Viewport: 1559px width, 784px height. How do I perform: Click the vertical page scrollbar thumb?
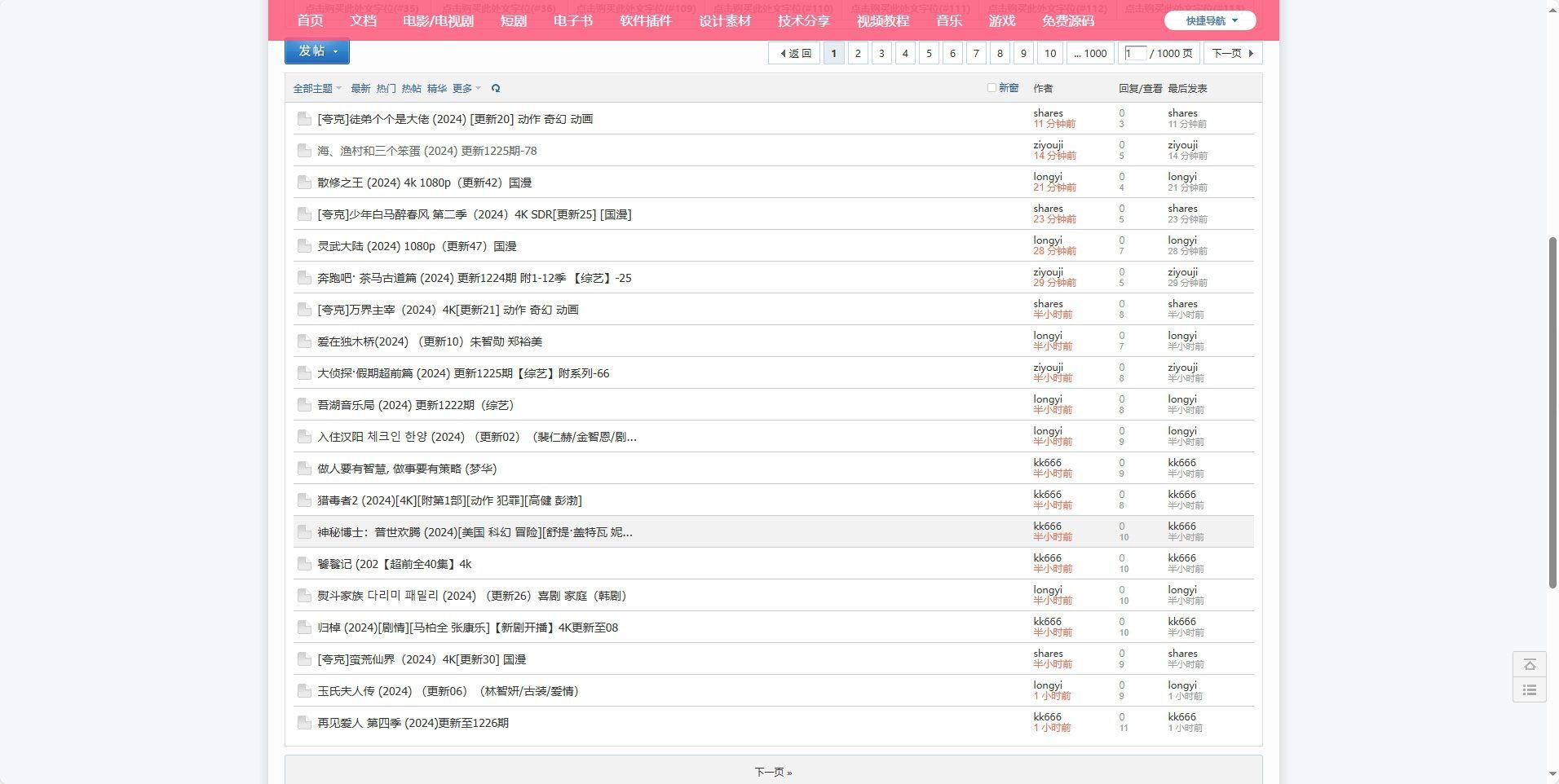[x=1552, y=412]
